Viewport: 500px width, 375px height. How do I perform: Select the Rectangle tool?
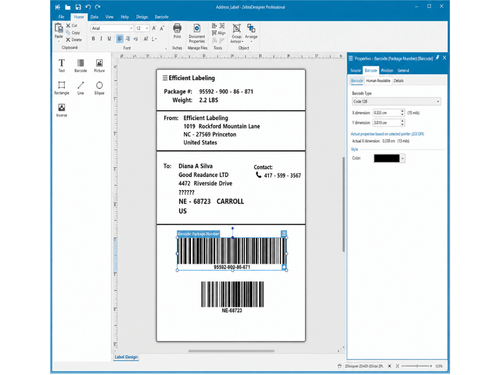click(62, 88)
